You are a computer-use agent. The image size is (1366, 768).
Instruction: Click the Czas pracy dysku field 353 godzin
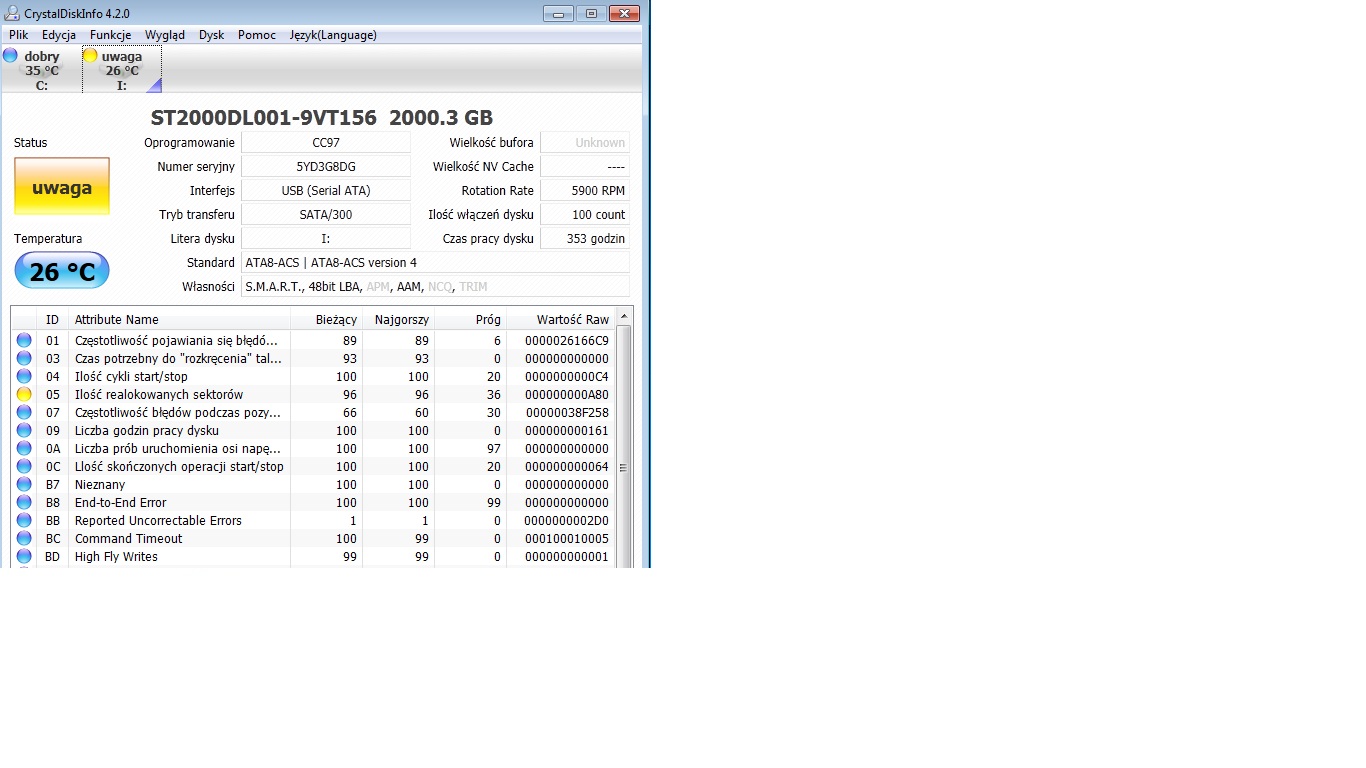[585, 239]
